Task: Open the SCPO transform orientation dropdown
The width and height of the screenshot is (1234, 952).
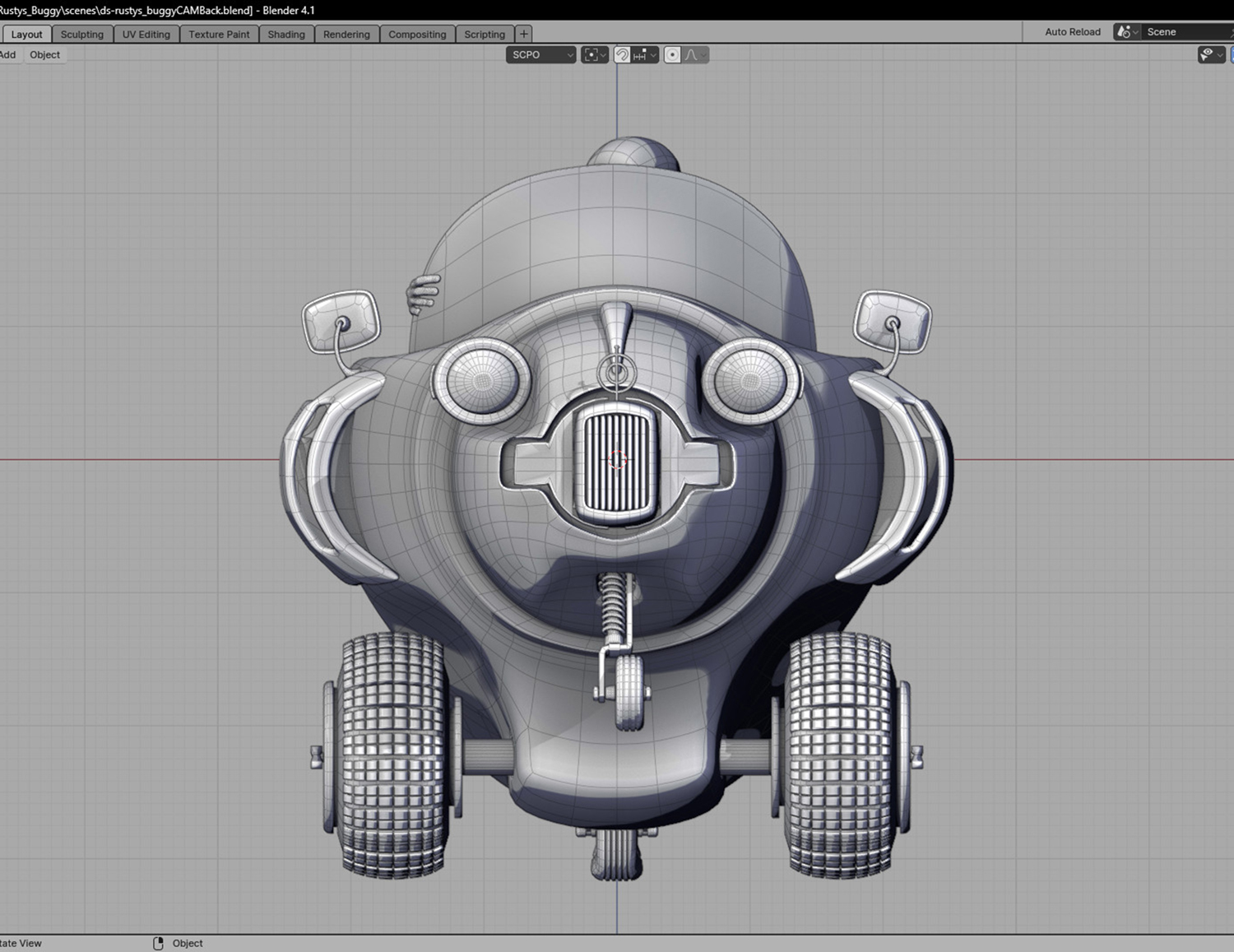Action: pos(540,55)
